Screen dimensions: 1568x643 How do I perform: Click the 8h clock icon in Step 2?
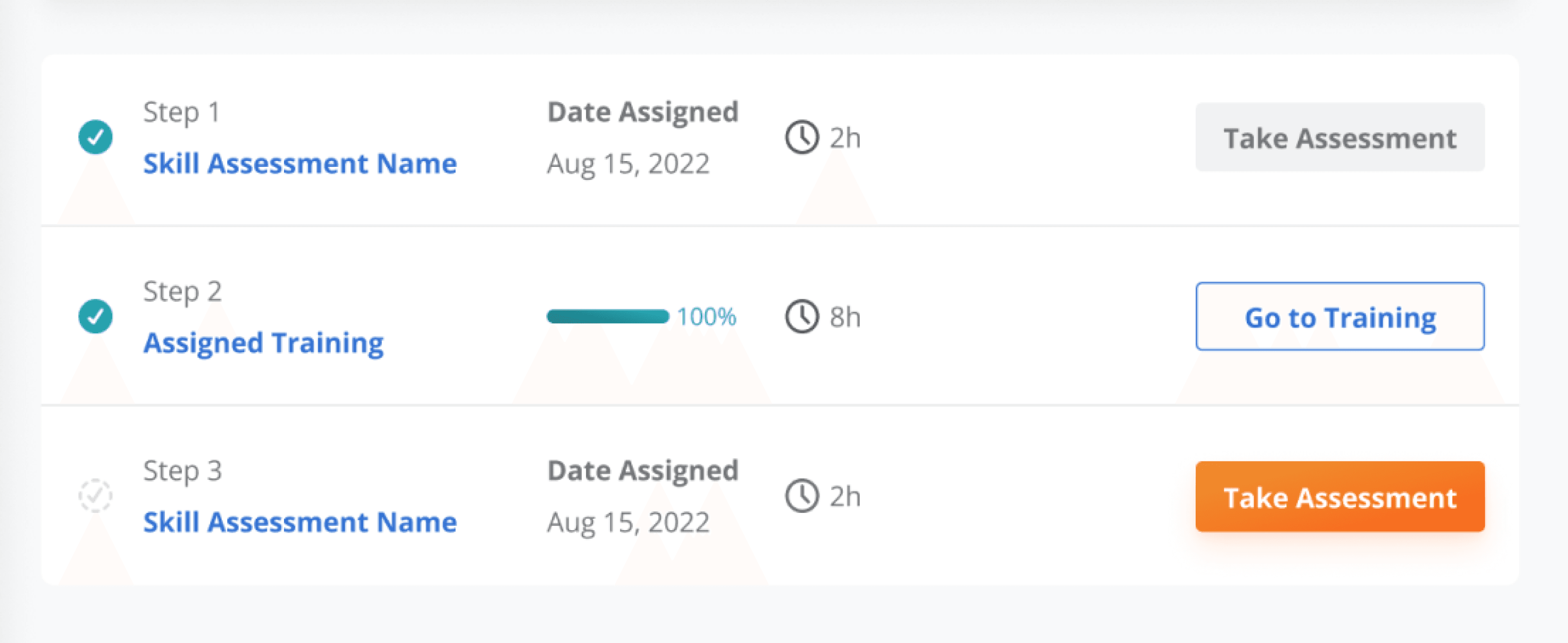tap(802, 316)
